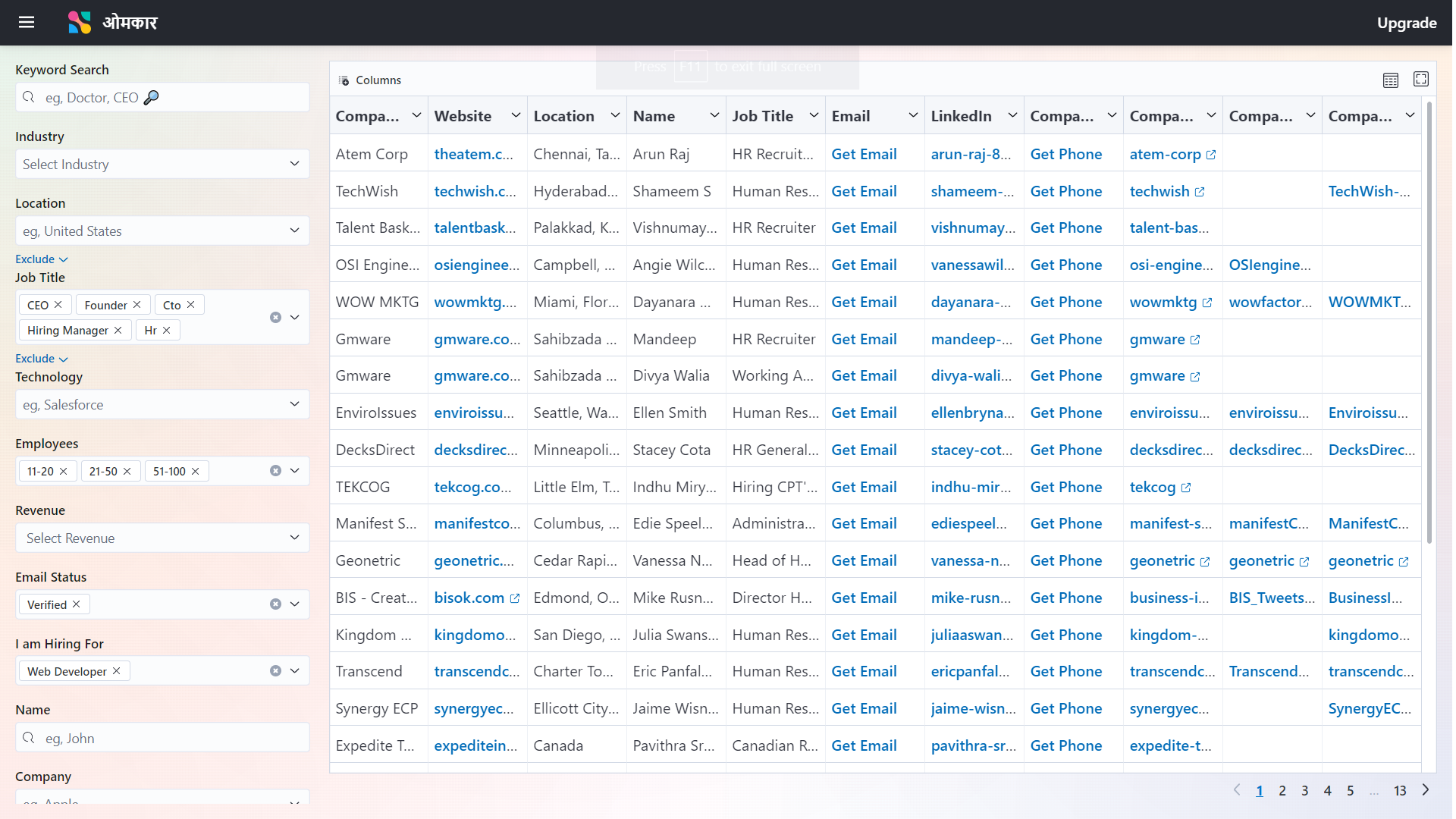Go to page 3

pyautogui.click(x=1304, y=791)
